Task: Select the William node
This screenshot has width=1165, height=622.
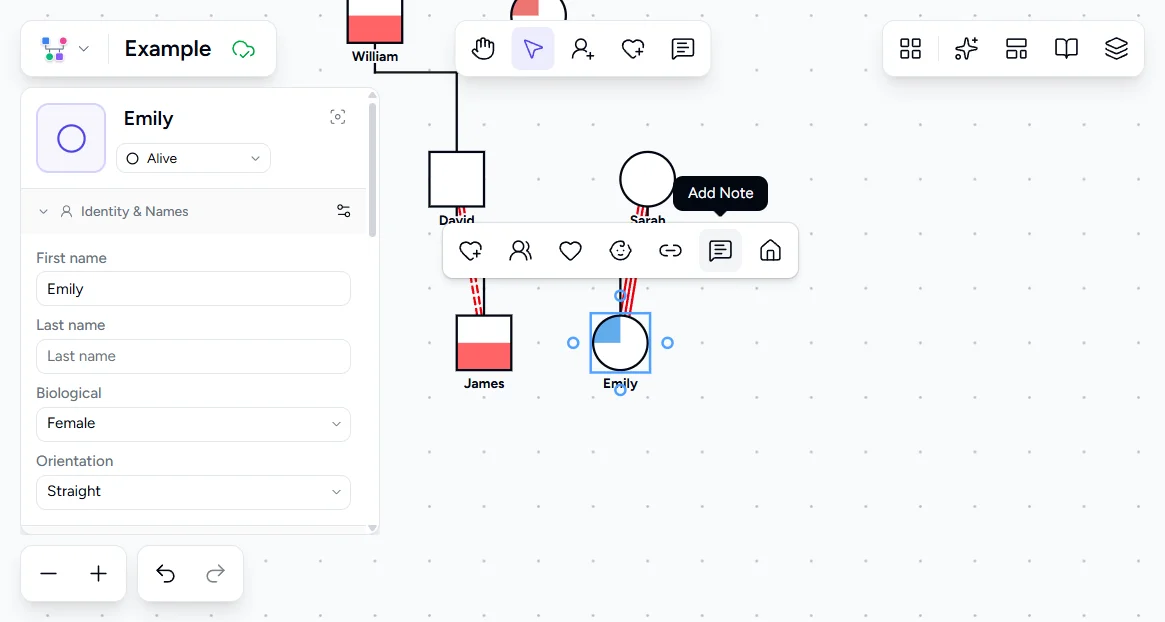Action: tap(375, 21)
